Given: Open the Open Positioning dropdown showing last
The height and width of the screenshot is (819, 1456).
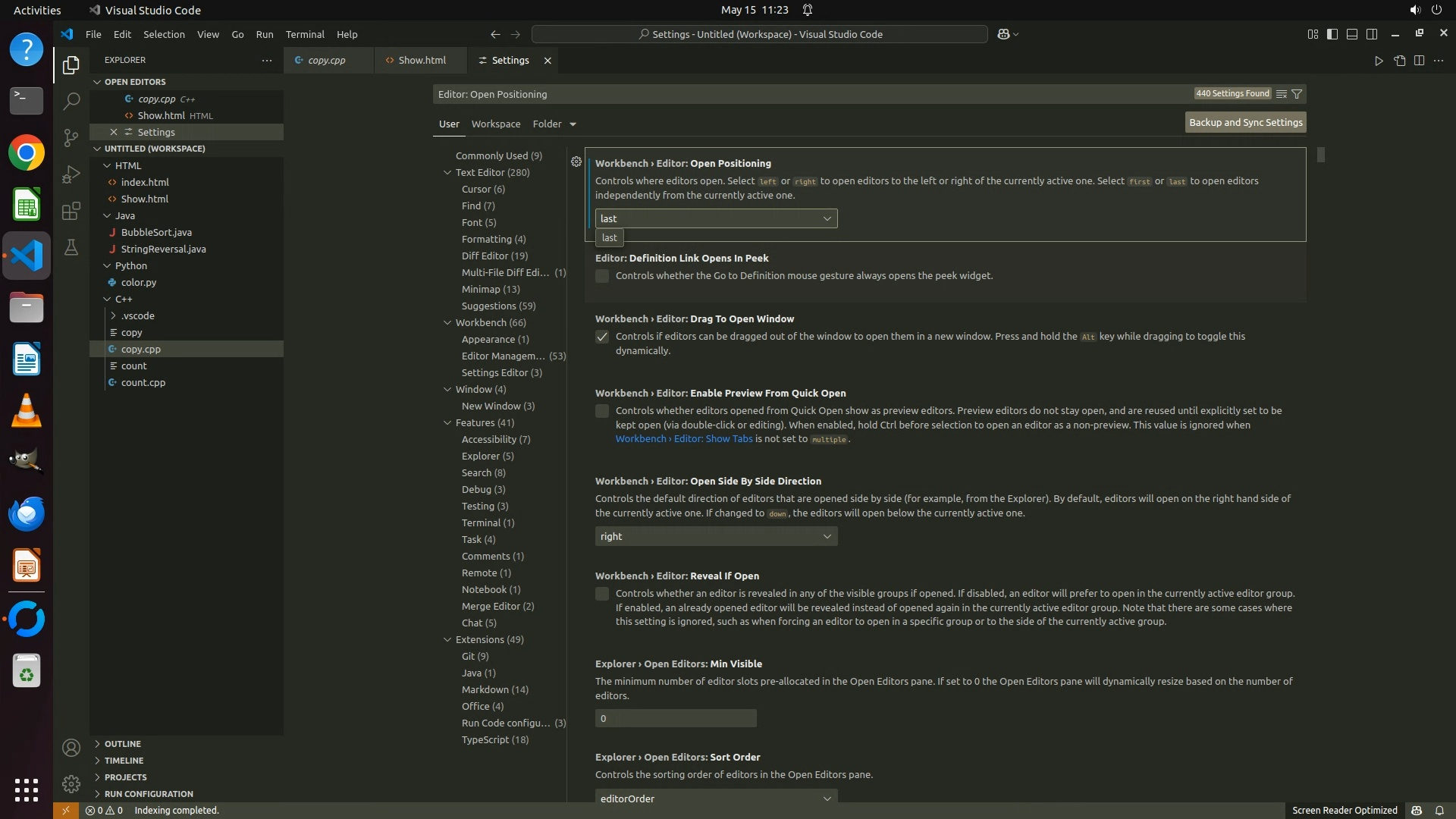Looking at the screenshot, I should [x=716, y=218].
